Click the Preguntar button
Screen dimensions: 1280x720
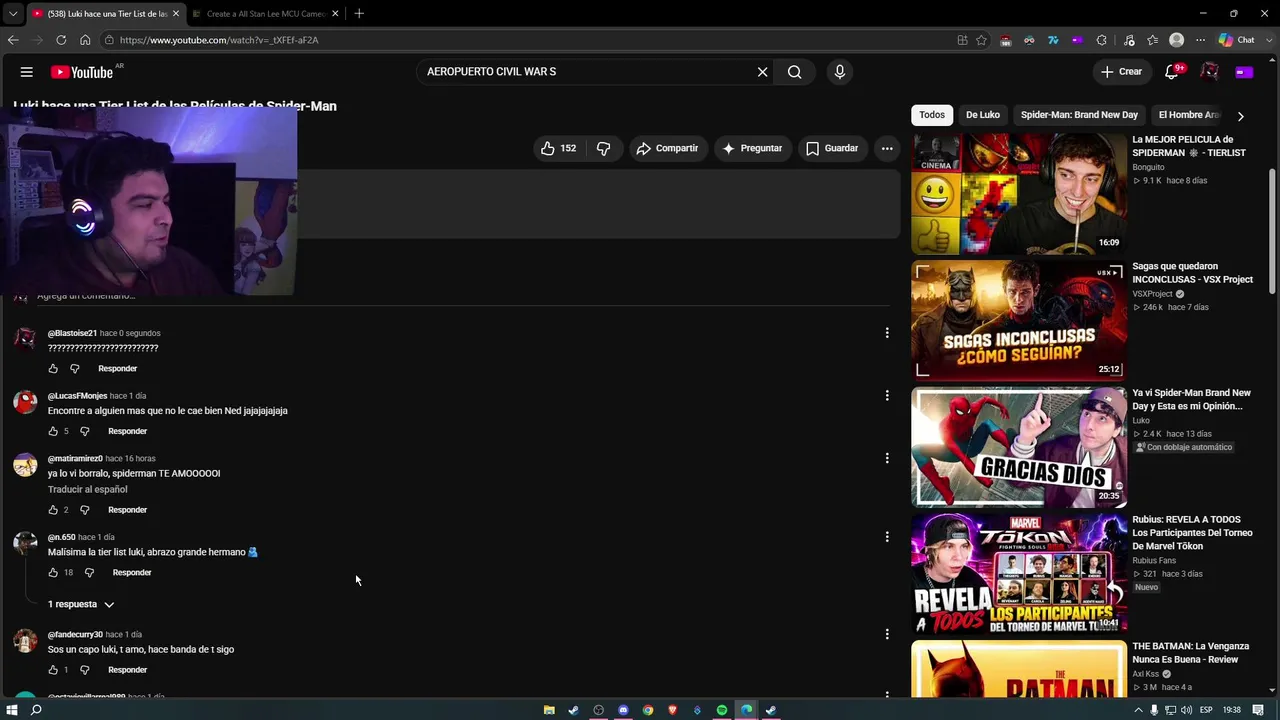point(752,148)
